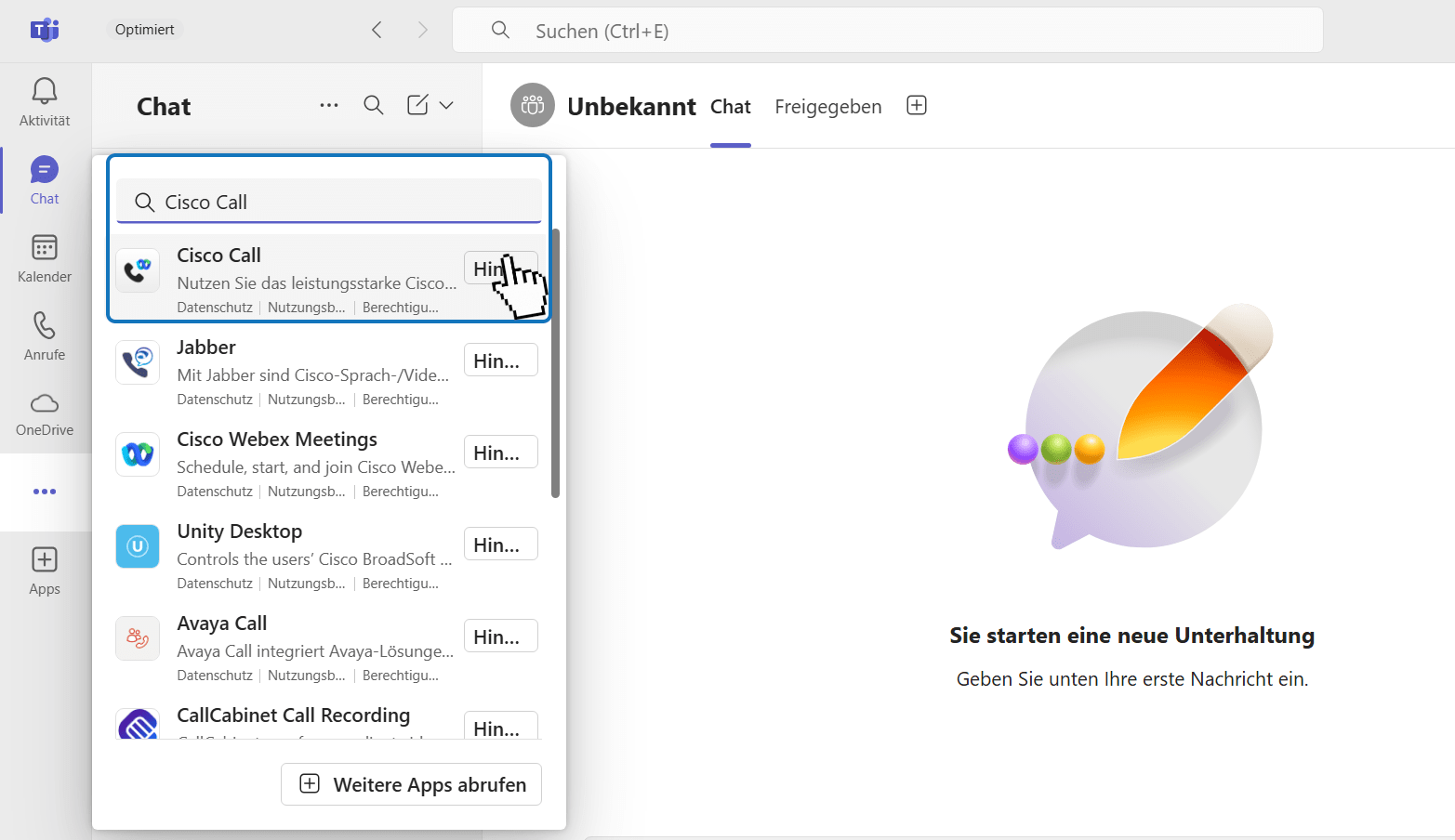The width and height of the screenshot is (1455, 840).
Task: Add the Cisco Webex Meetings app
Action: (501, 452)
